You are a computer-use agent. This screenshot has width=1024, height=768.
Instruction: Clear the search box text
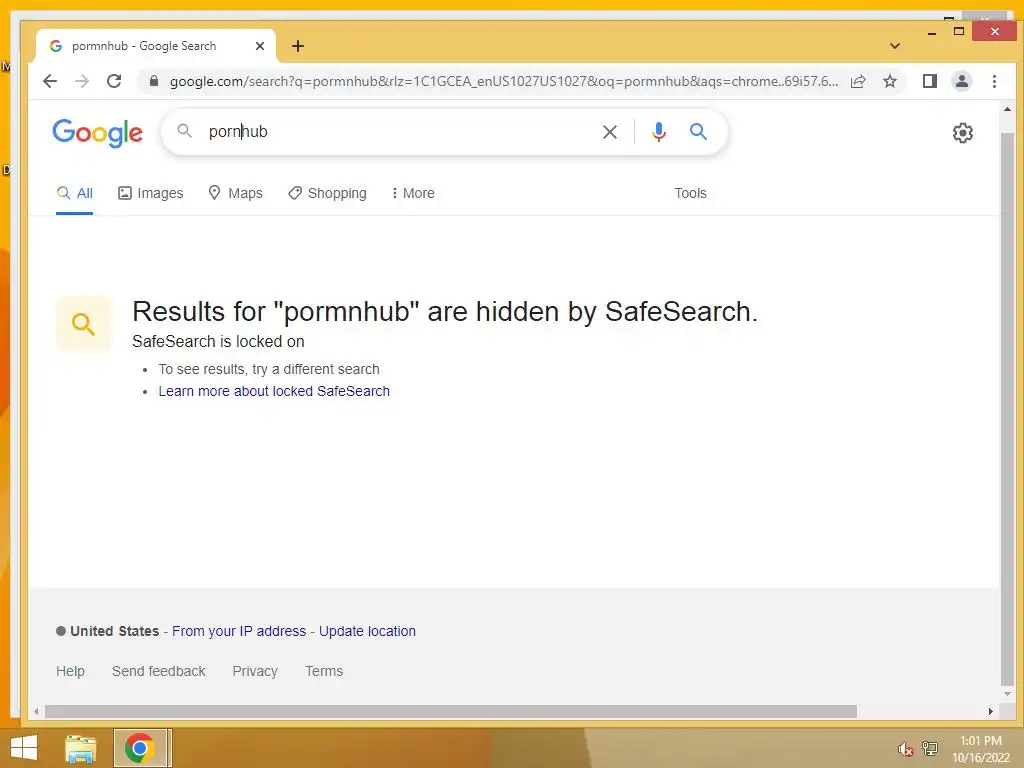pyautogui.click(x=609, y=132)
